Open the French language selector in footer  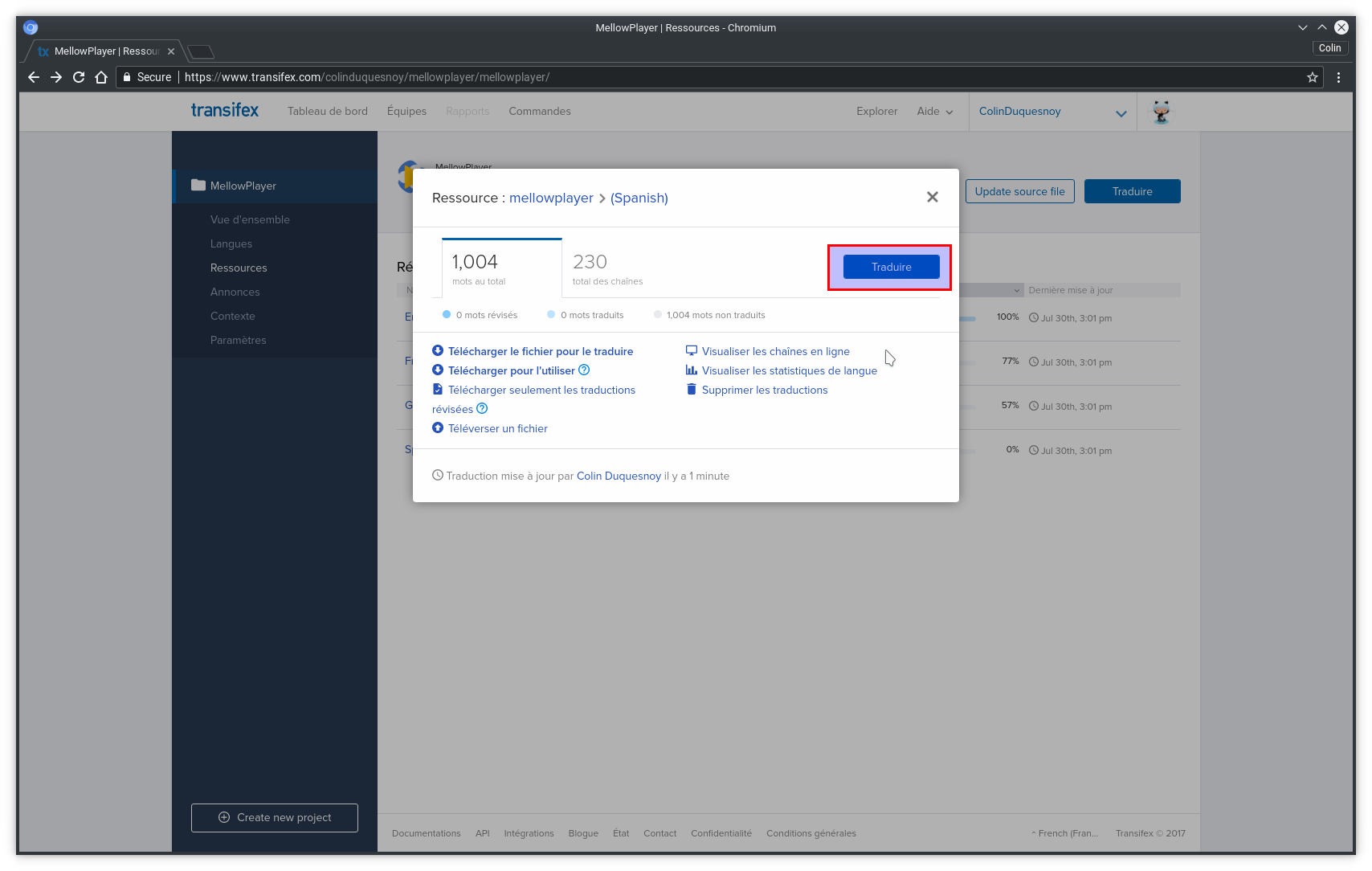[x=1065, y=833]
